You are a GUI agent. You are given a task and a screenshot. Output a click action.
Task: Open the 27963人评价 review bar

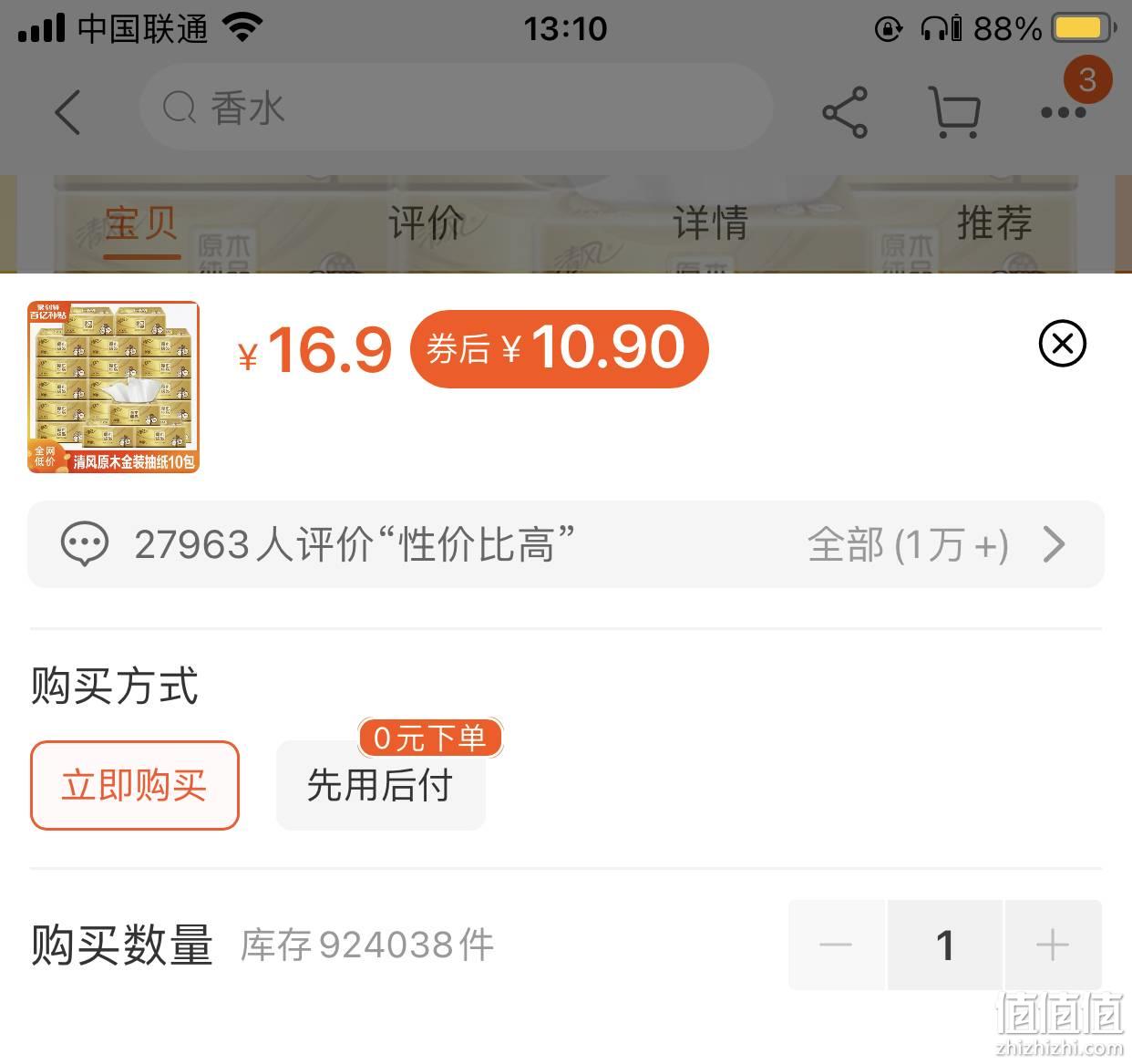[x=566, y=544]
